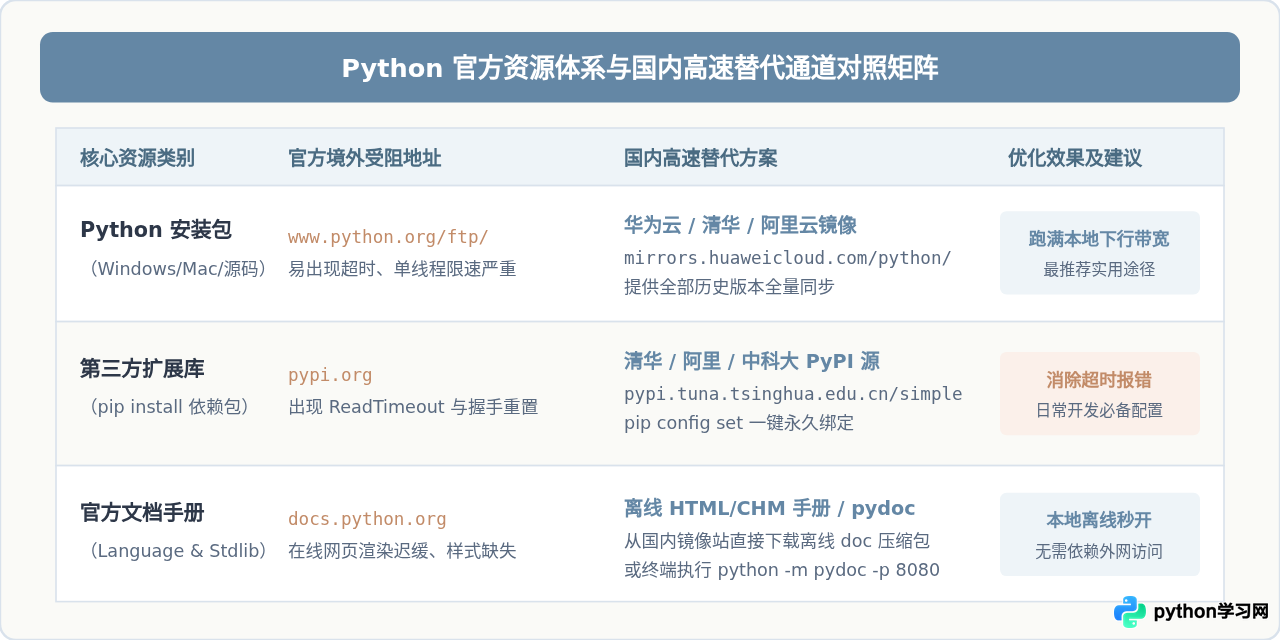Click the 官方文档手册 row title

(142, 513)
